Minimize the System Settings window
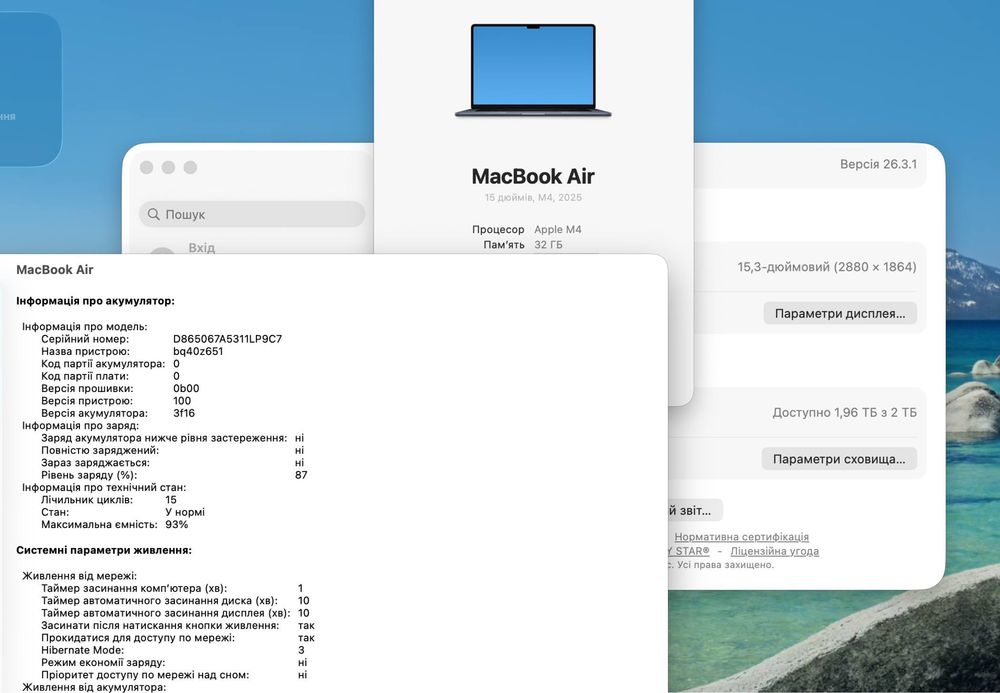Screen dimensions: 1000x693 pos(168,167)
